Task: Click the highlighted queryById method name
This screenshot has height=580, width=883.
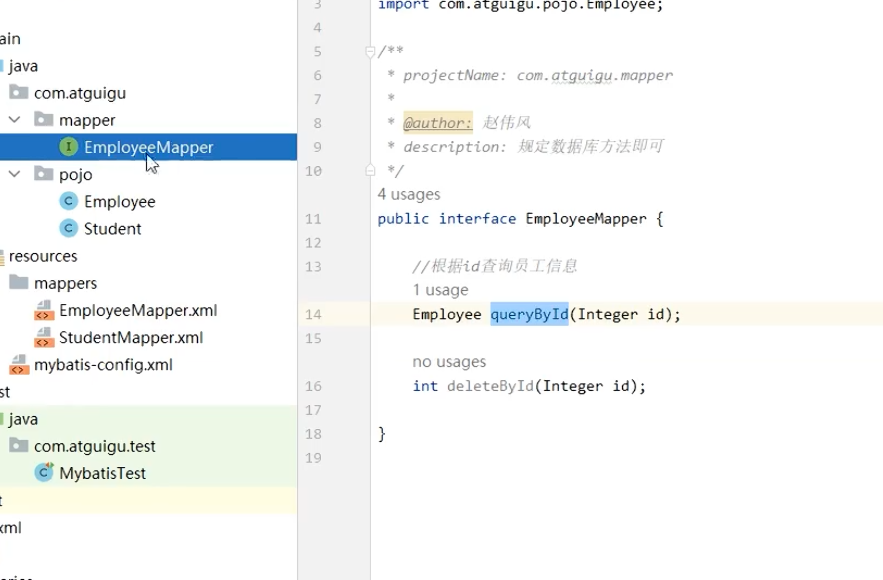Action: coord(529,314)
